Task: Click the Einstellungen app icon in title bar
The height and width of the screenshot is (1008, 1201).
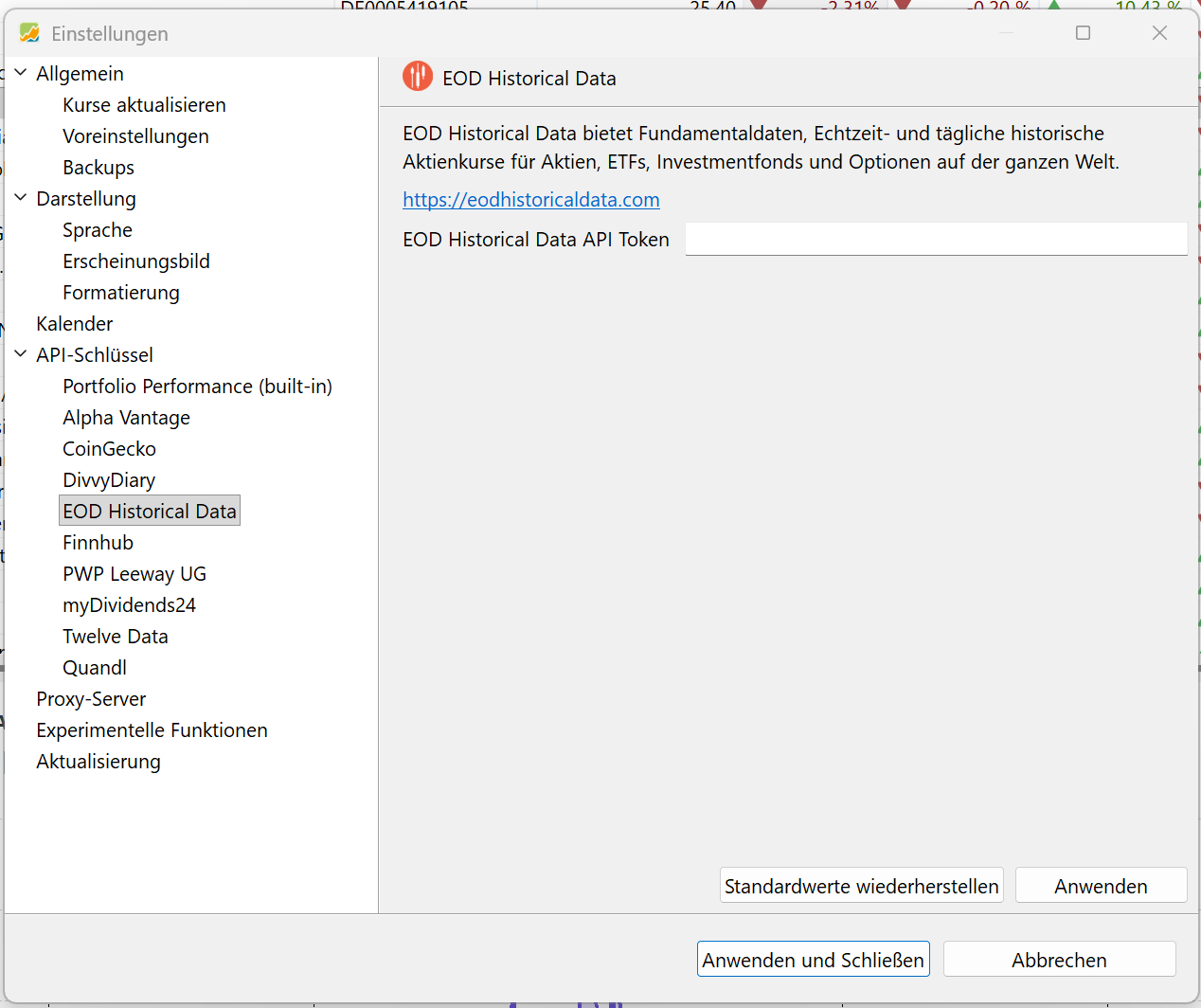Action: click(29, 33)
